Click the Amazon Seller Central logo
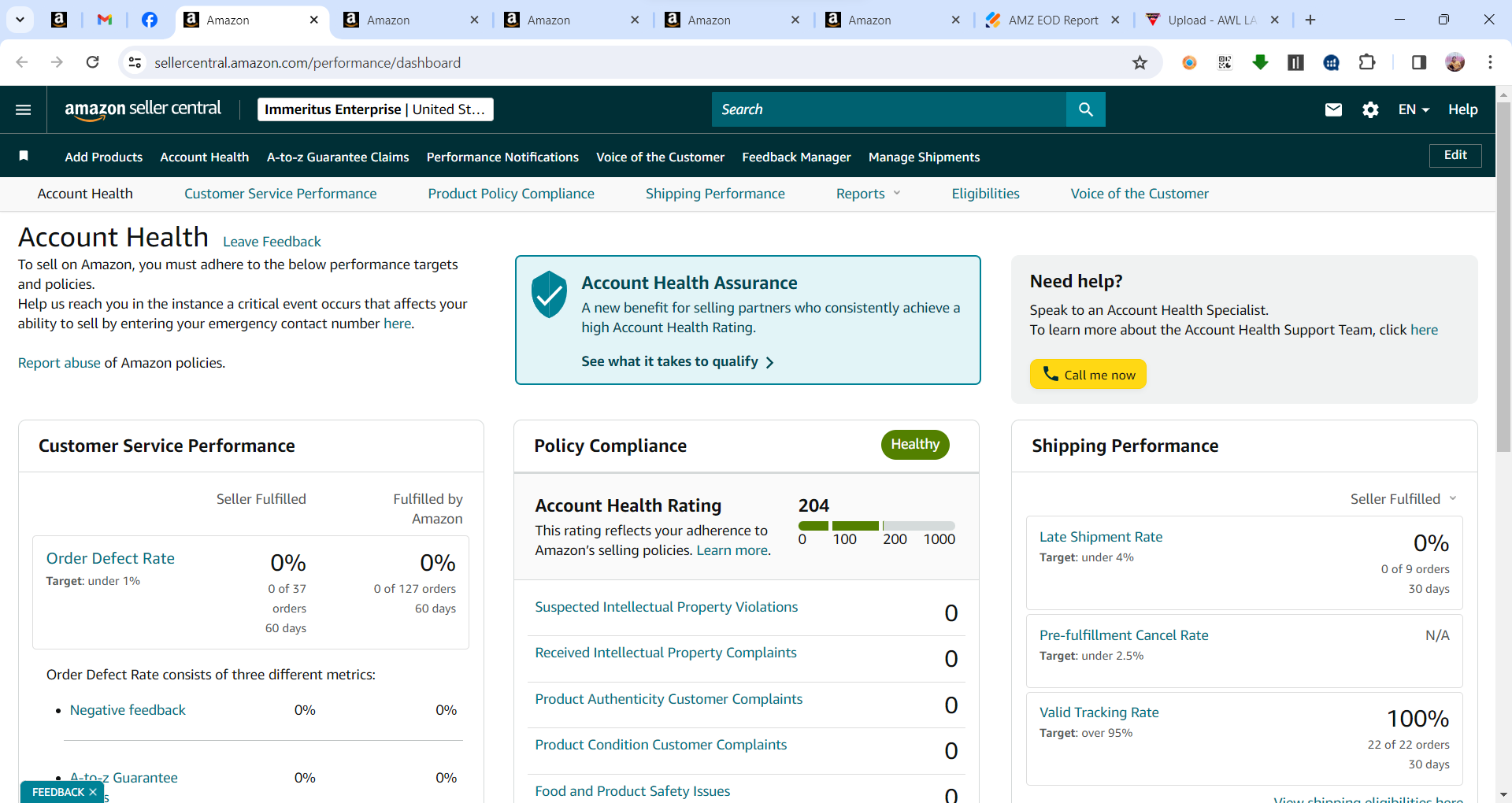Image resolution: width=1512 pixels, height=803 pixels. tap(143, 109)
